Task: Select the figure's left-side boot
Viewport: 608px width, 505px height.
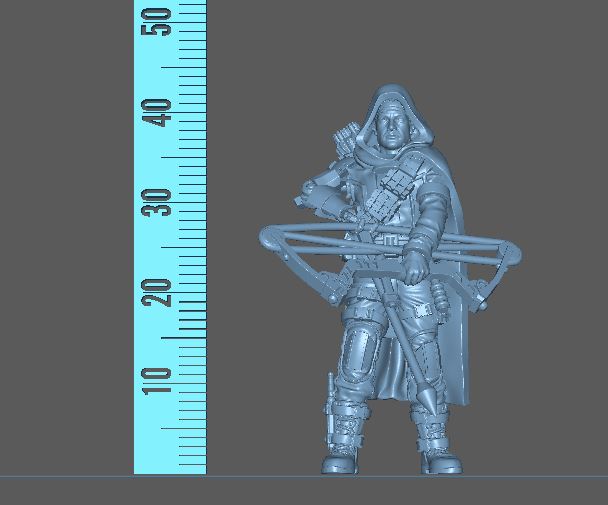Action: pos(341,455)
